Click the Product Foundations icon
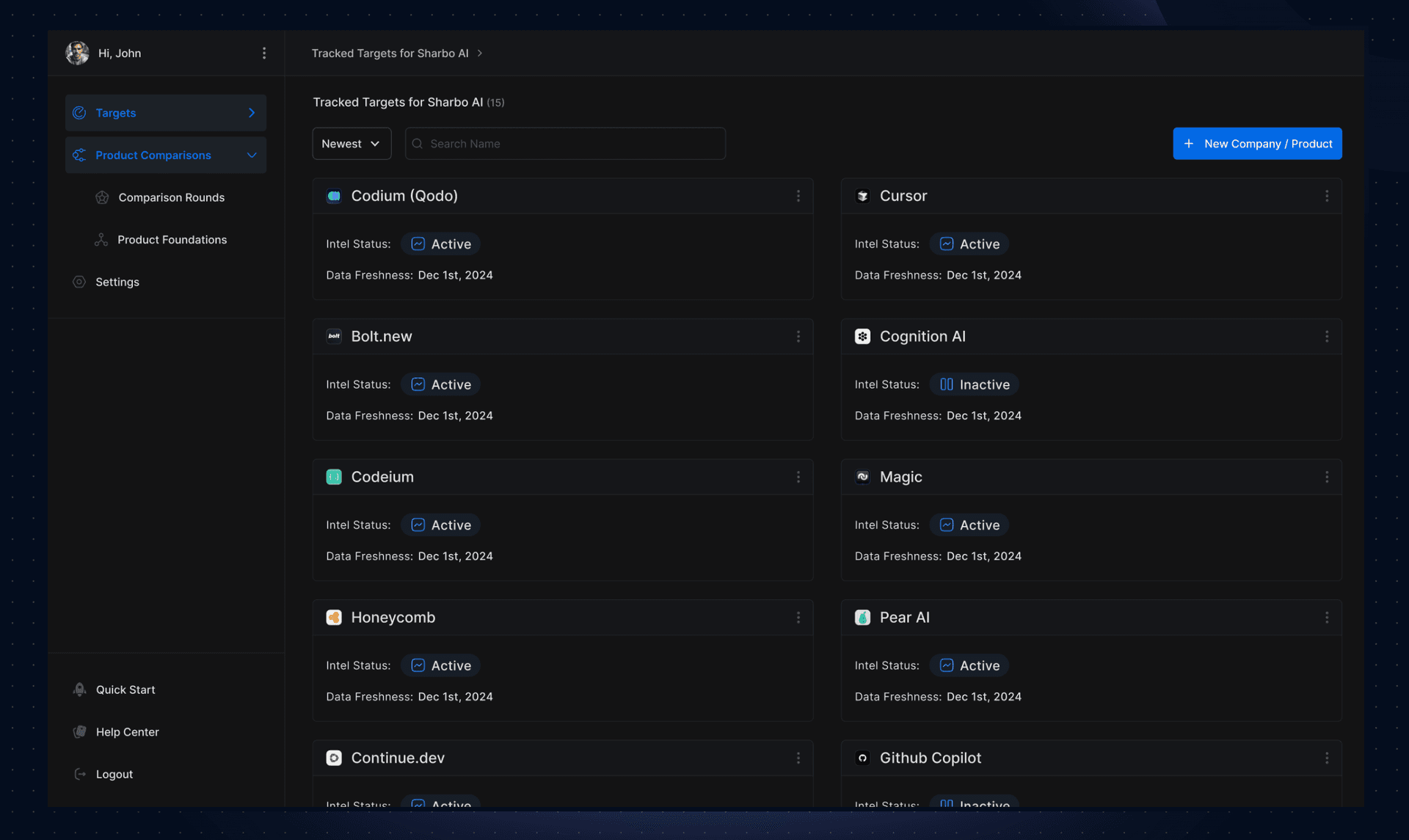Image resolution: width=1409 pixels, height=840 pixels. (x=101, y=240)
